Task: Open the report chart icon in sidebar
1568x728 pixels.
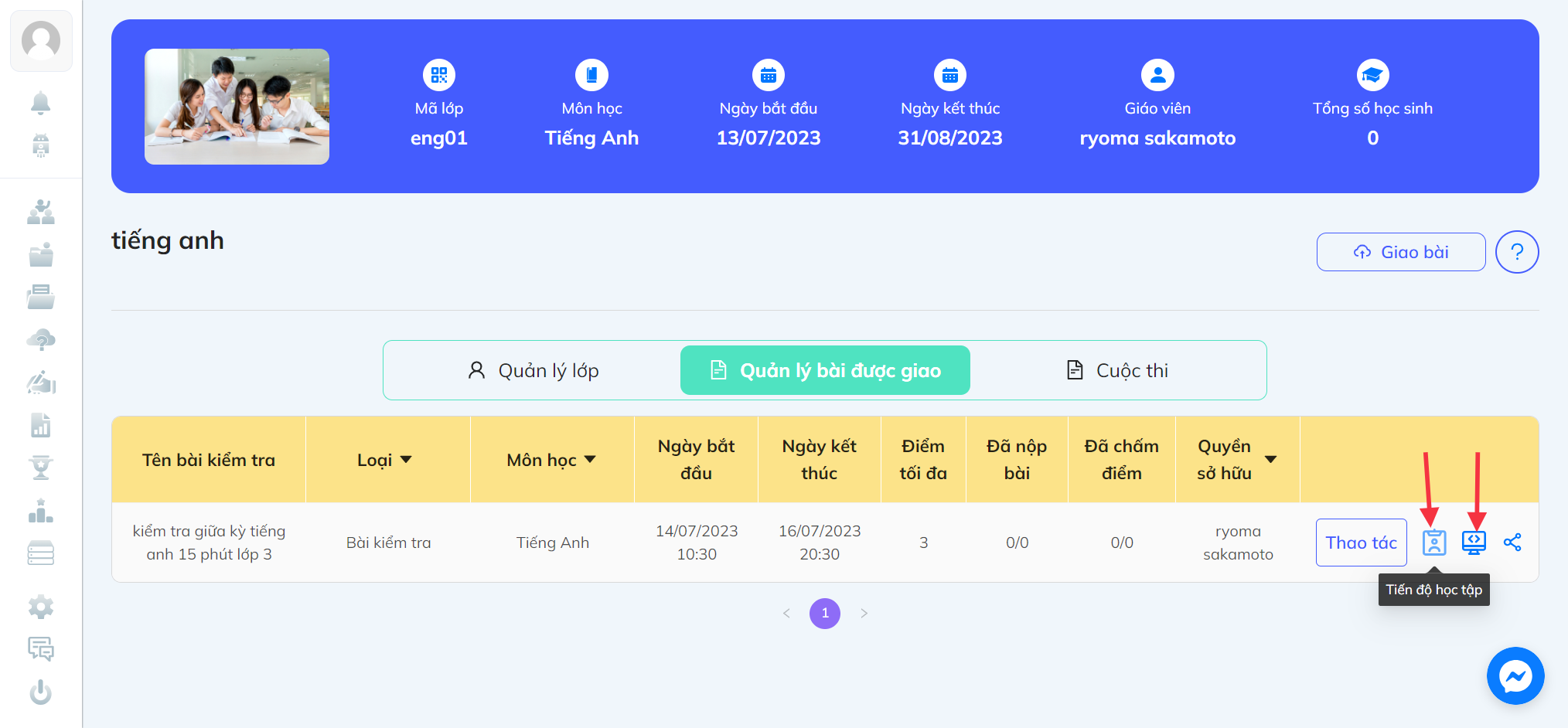Action: (41, 425)
